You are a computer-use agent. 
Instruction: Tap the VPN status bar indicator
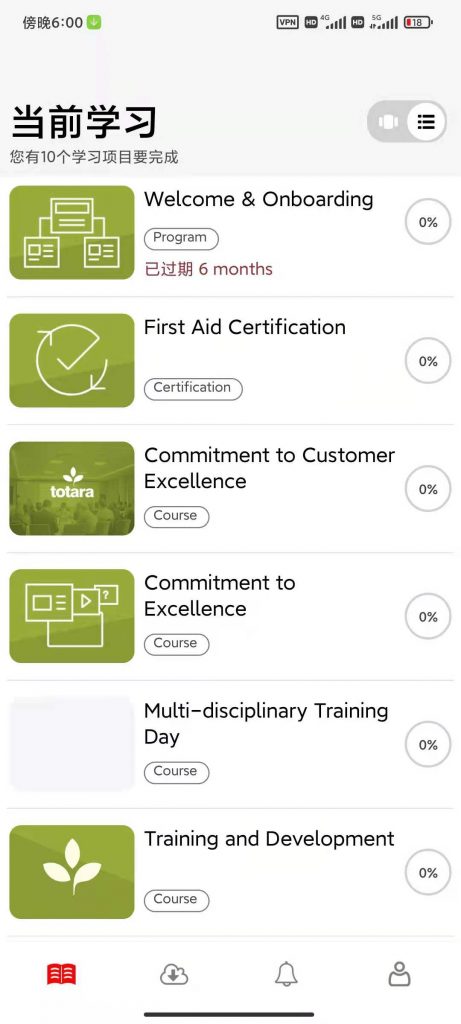(287, 22)
